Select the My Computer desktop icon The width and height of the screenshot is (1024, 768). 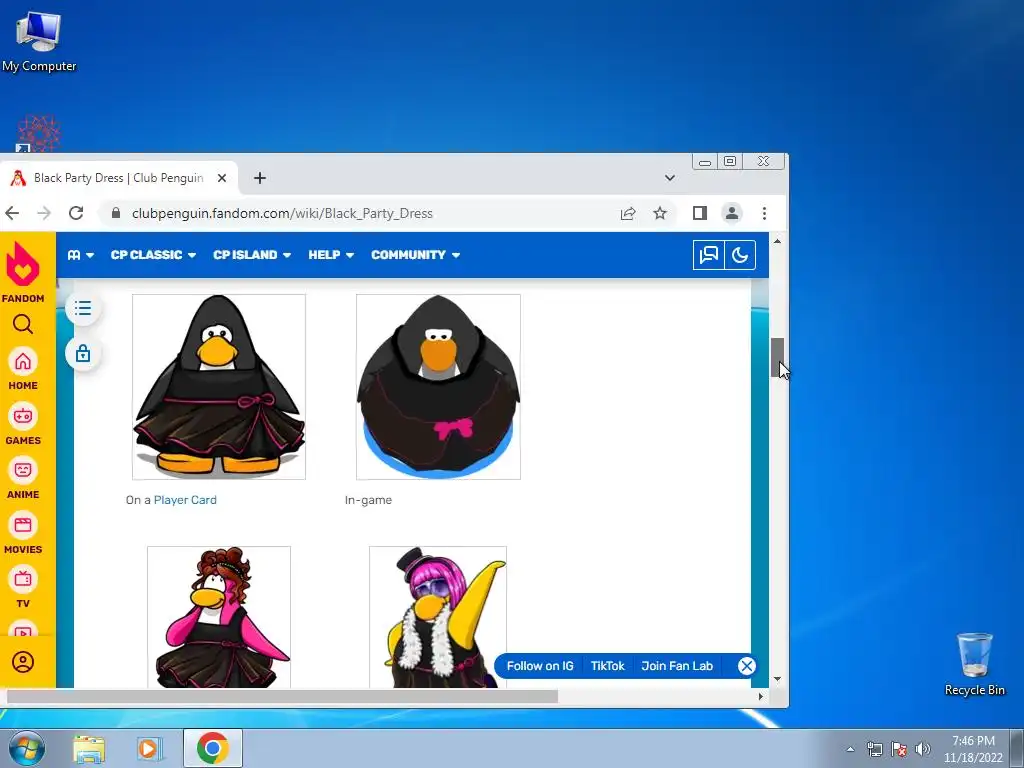pyautogui.click(x=39, y=40)
